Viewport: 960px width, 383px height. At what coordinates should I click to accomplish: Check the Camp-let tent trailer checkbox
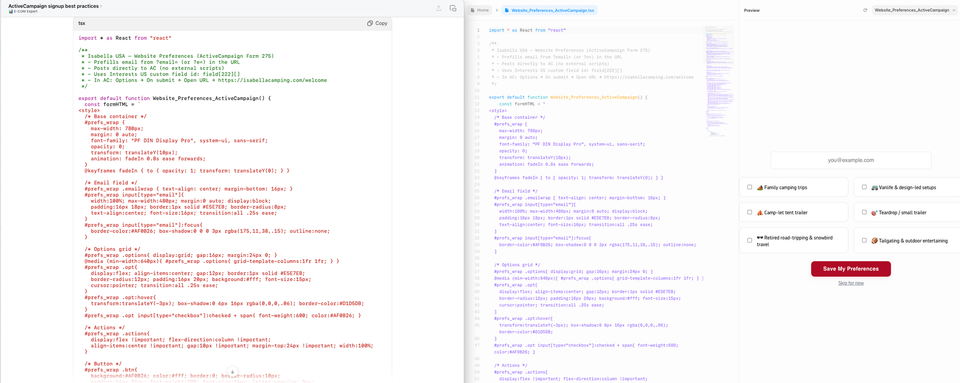(x=749, y=213)
